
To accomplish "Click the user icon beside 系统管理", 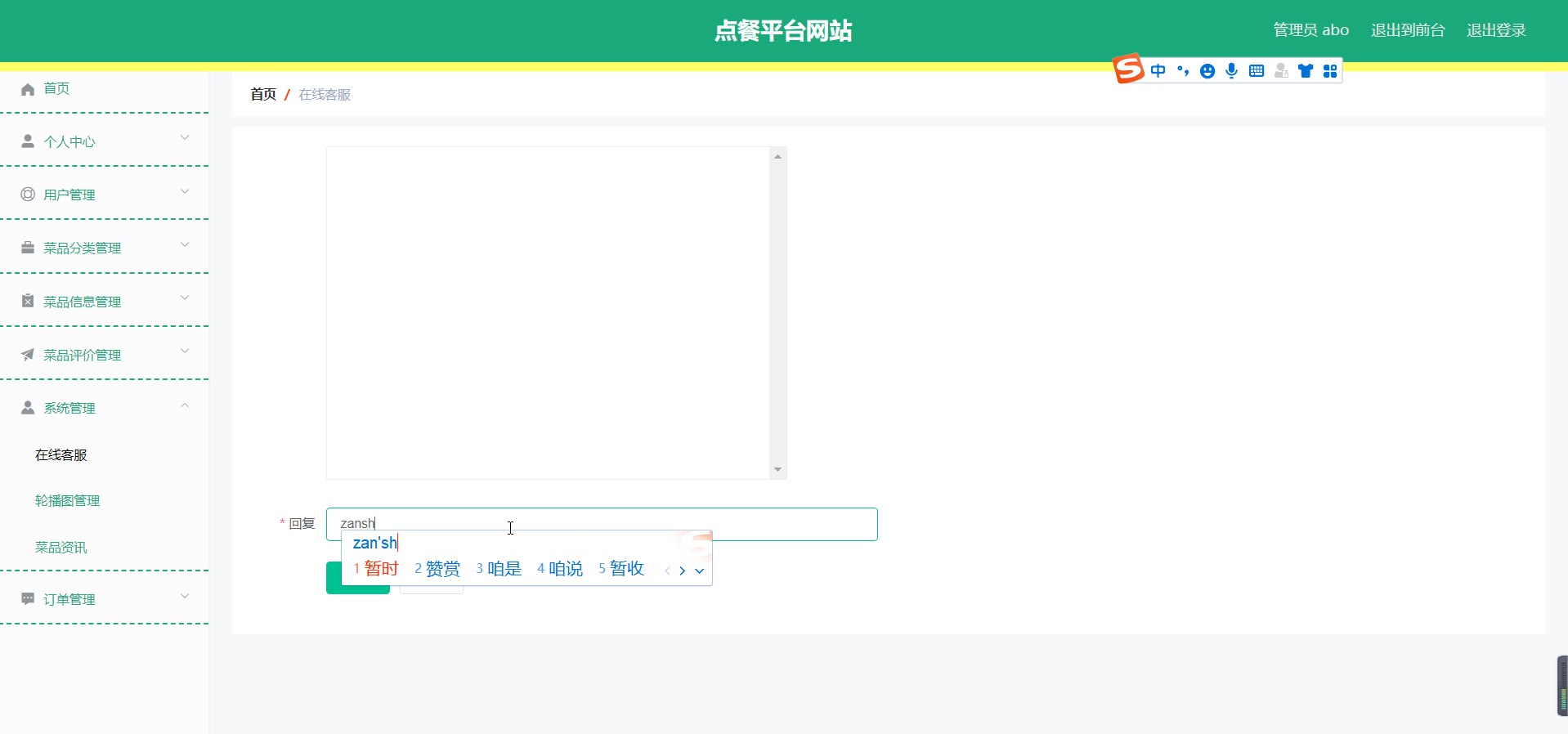I will 28,407.
